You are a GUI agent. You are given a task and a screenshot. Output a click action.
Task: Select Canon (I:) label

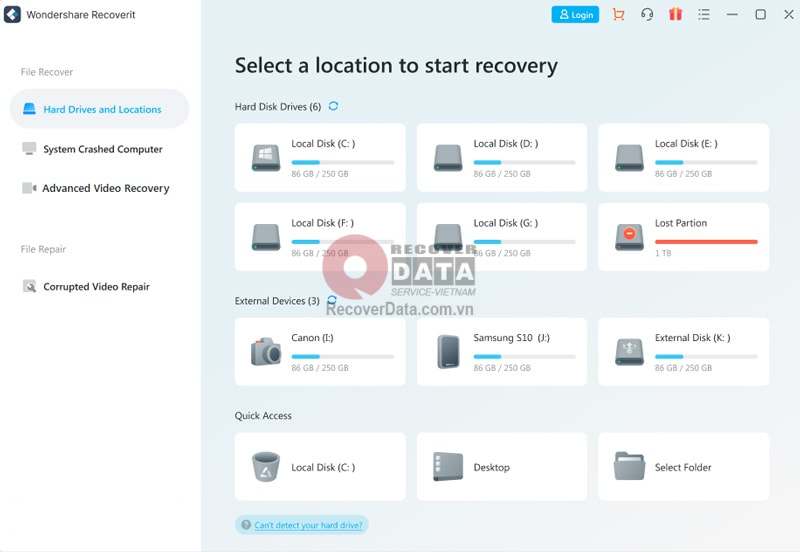[312, 338]
